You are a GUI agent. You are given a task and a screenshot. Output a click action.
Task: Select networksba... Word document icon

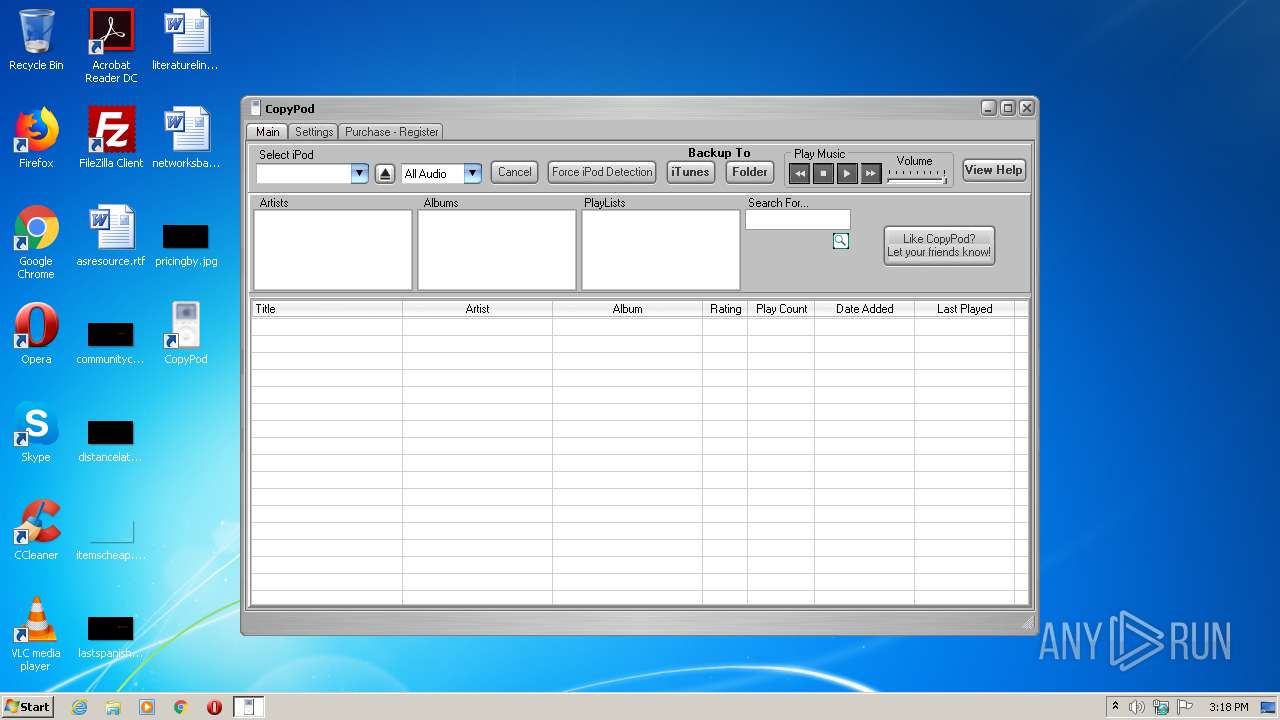click(186, 138)
